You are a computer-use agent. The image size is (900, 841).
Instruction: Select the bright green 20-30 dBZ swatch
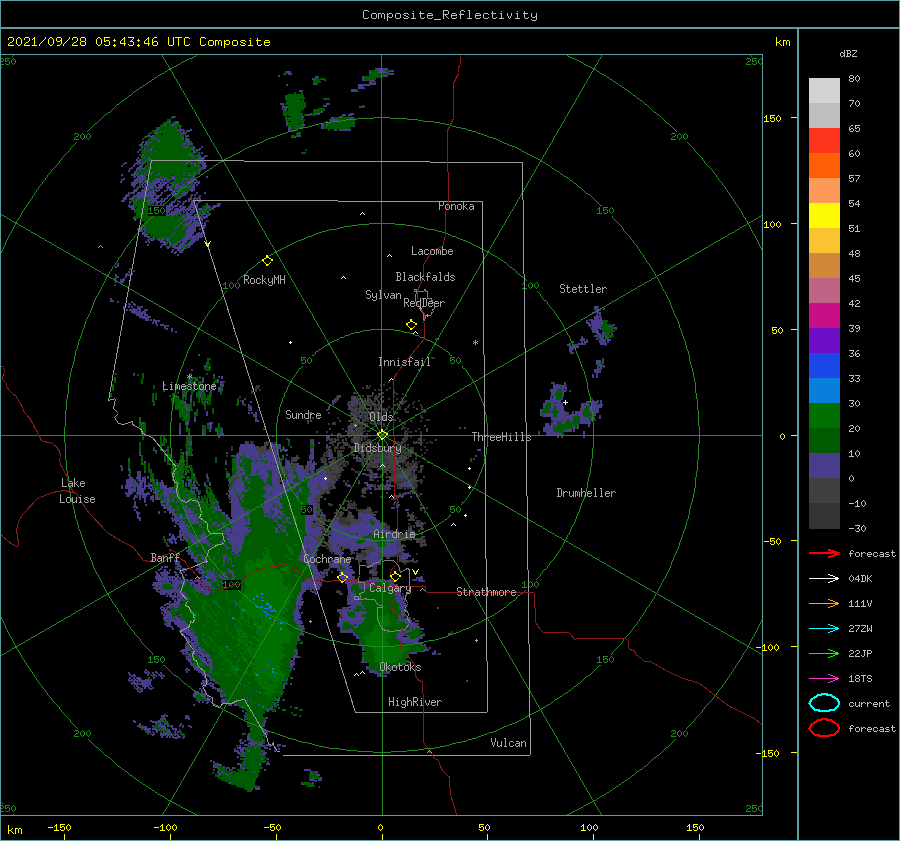pos(824,416)
